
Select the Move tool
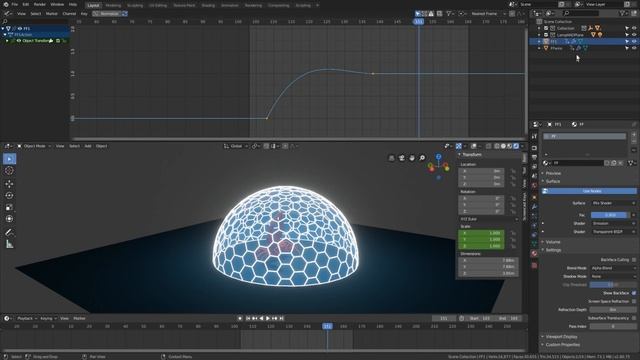point(9,184)
